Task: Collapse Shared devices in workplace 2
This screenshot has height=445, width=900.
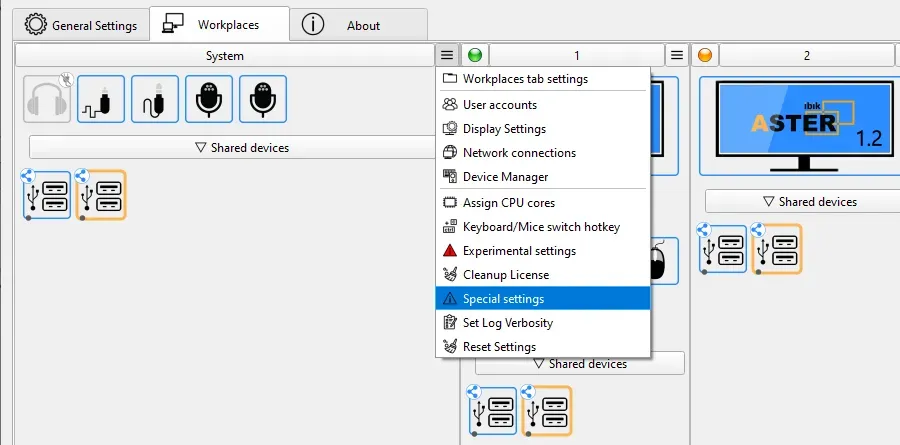Action: (x=802, y=202)
